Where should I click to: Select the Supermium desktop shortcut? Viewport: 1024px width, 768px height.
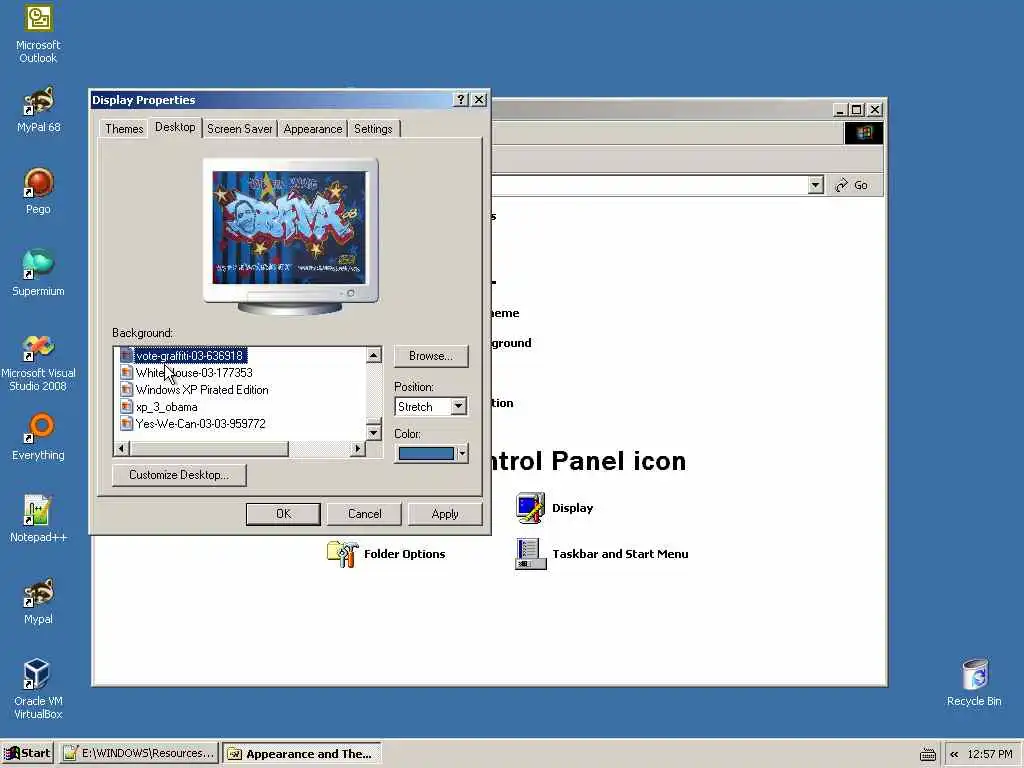pyautogui.click(x=38, y=273)
